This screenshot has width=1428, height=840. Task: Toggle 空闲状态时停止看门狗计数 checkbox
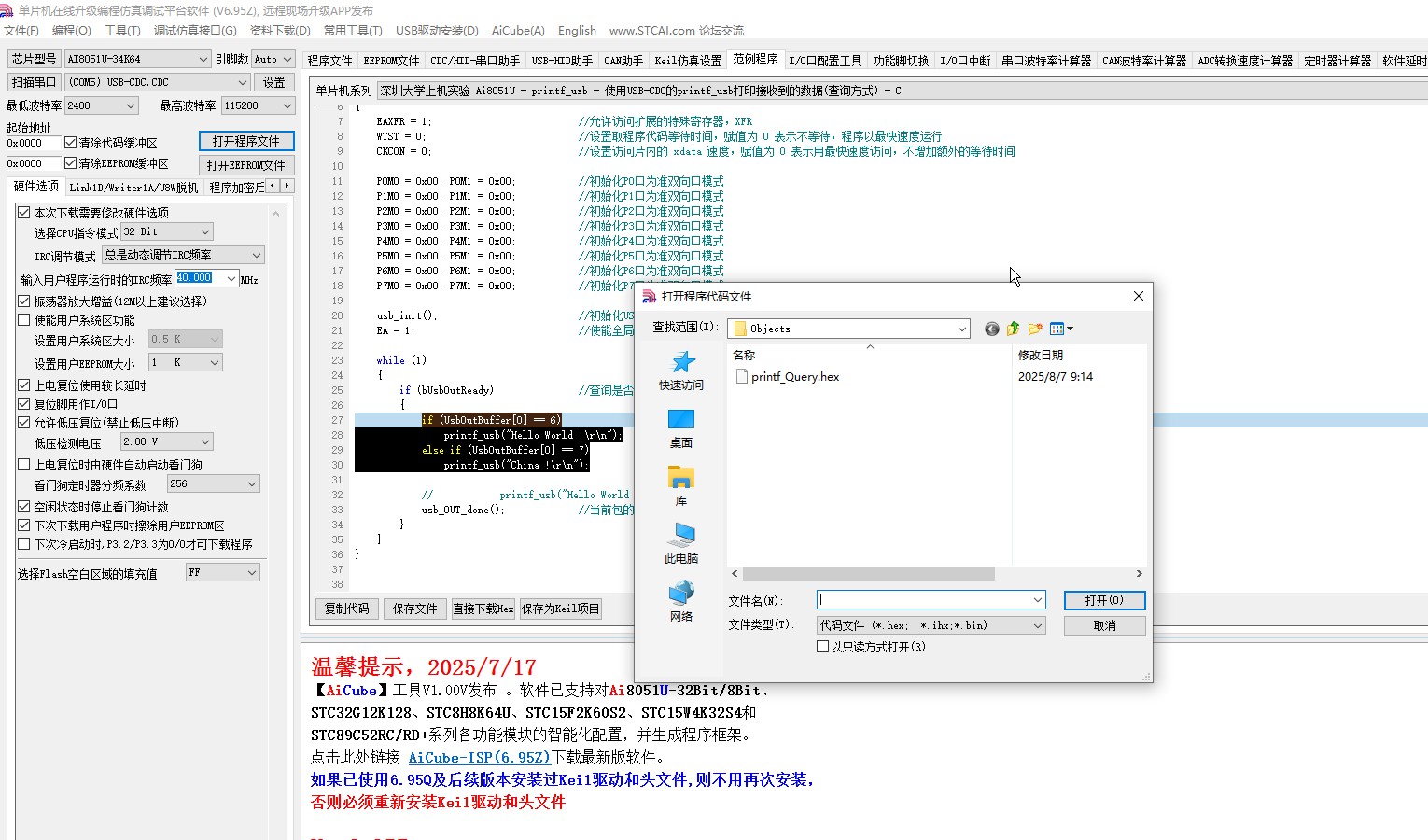[24, 507]
